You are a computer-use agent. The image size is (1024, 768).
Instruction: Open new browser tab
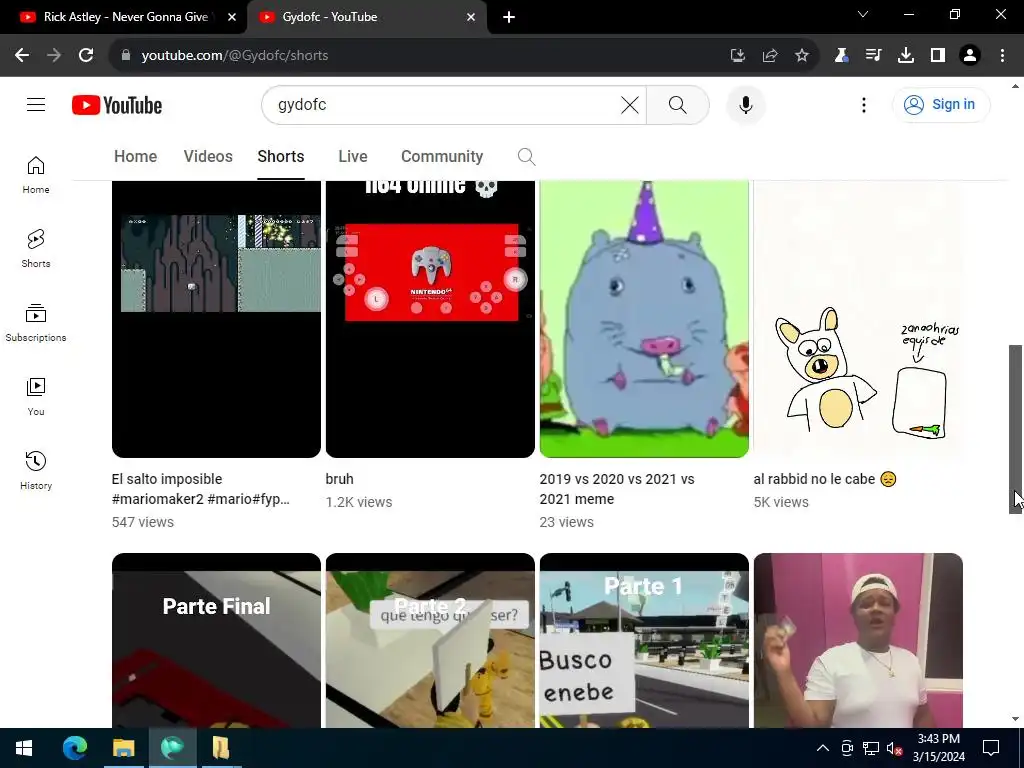coord(509,17)
